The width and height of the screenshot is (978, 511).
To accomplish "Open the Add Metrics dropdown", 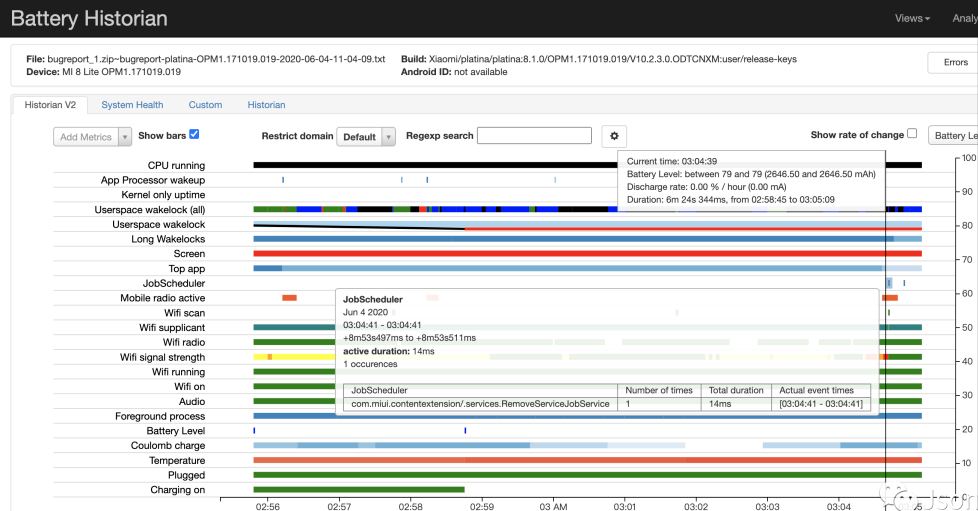I will pos(92,137).
